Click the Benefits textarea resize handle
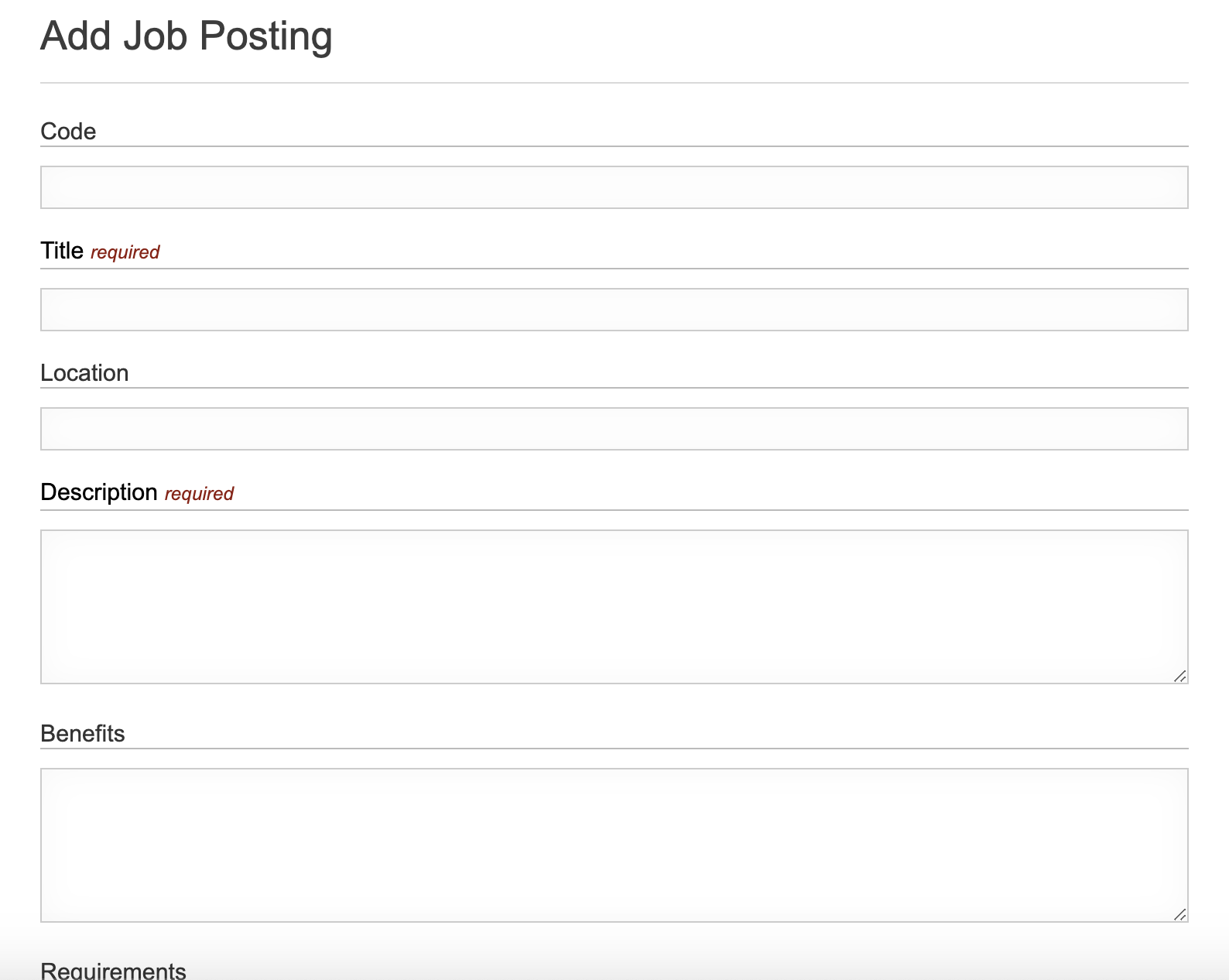 coord(1179,915)
